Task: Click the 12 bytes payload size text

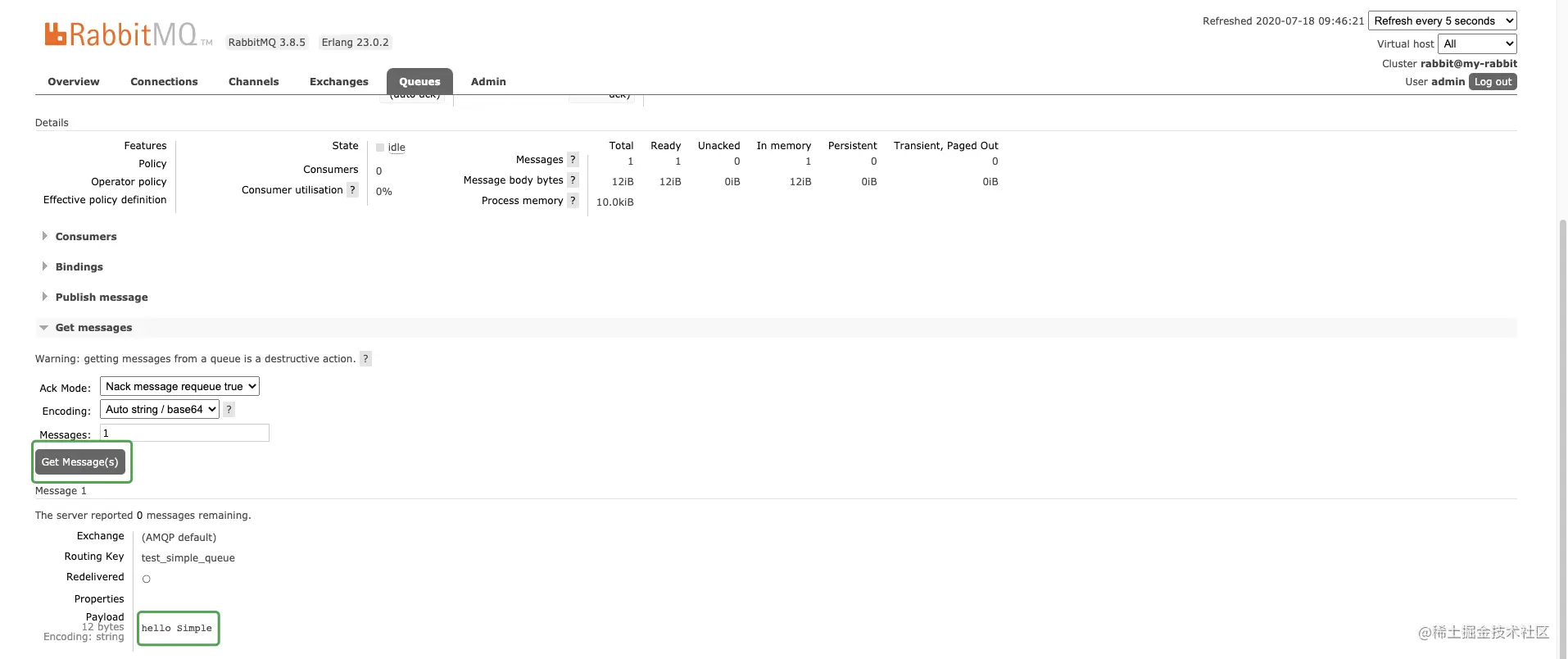Action: [103, 627]
